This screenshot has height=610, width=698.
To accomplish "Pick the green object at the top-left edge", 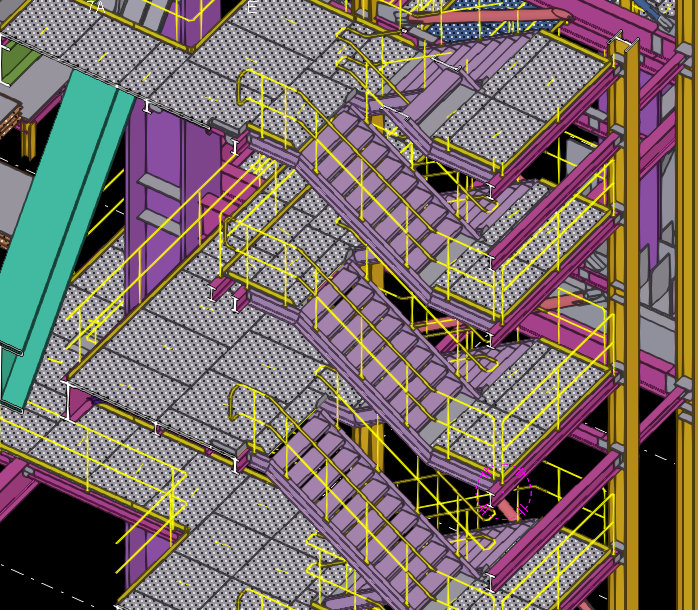I will pyautogui.click(x=12, y=62).
